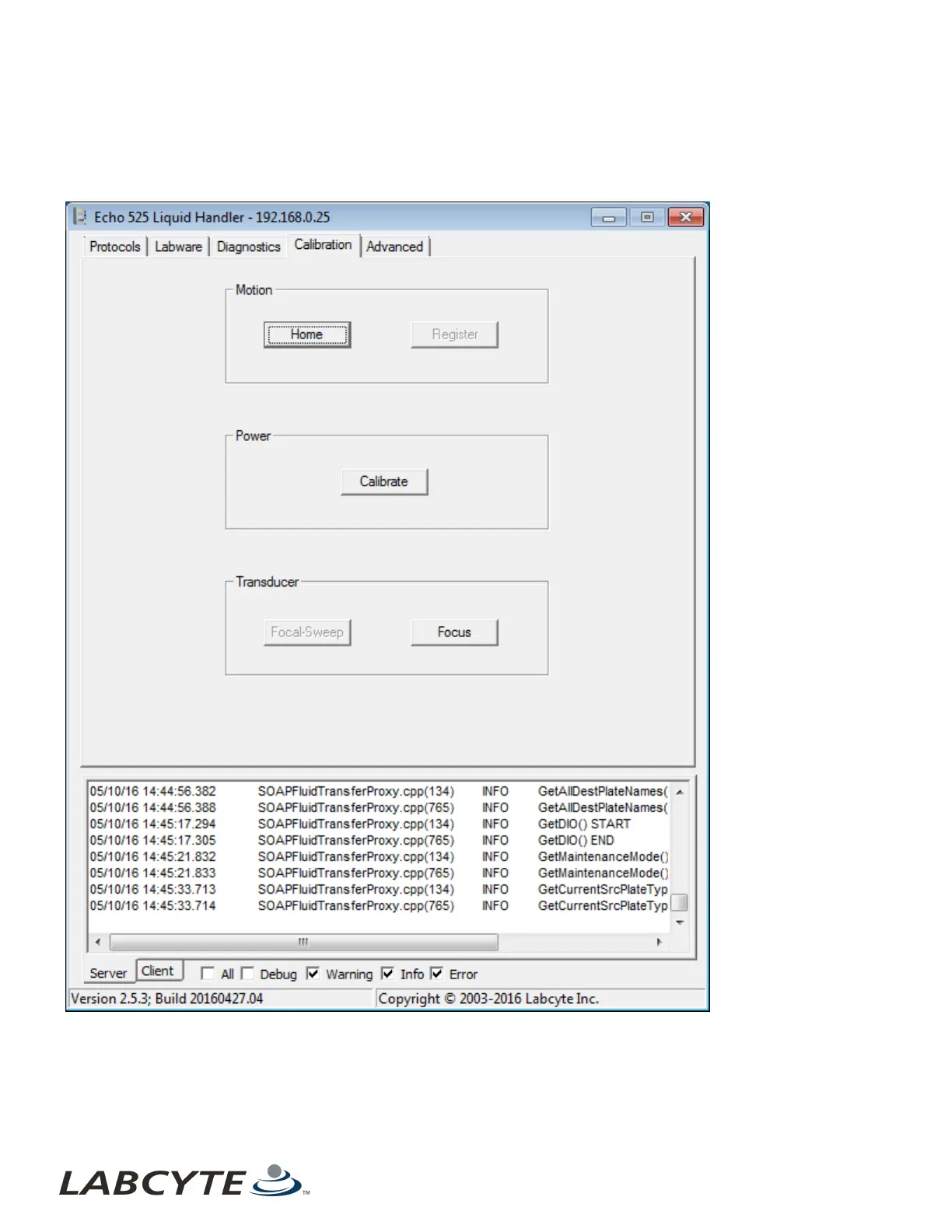Select log row 14:44:56.388
This screenshot has height=1232, width=952.
tap(379, 807)
